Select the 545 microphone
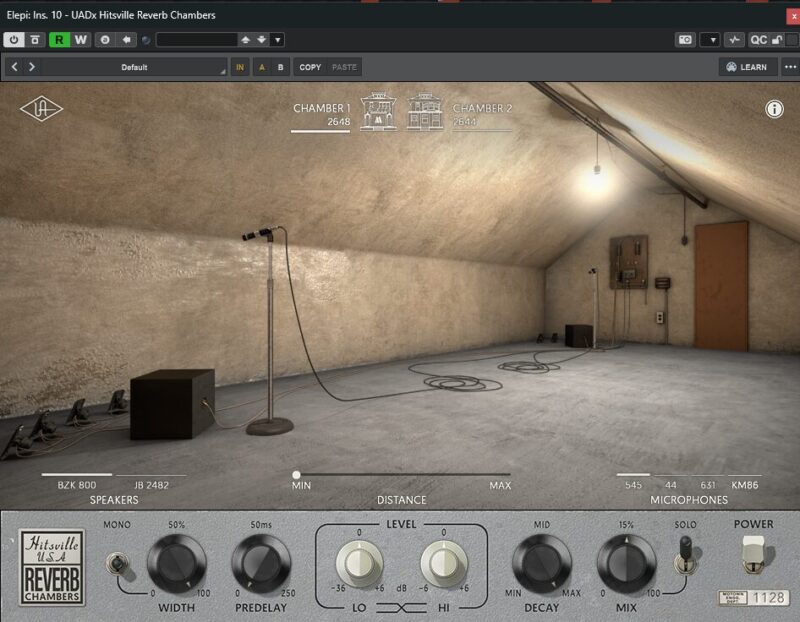Image resolution: width=800 pixels, height=622 pixels. click(x=633, y=481)
